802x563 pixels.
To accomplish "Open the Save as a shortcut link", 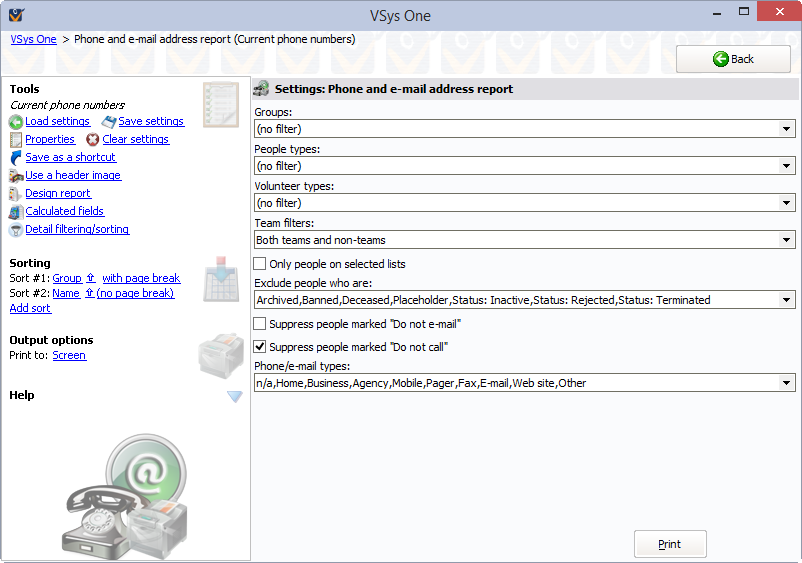I will pos(70,158).
